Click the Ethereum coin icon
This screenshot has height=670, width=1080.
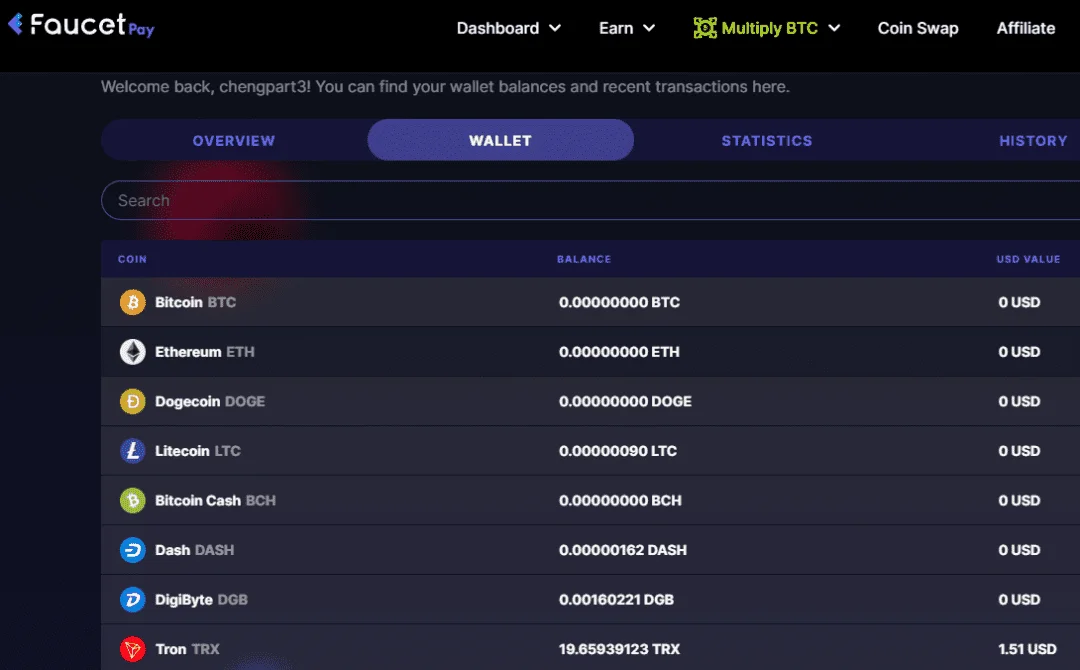(133, 352)
